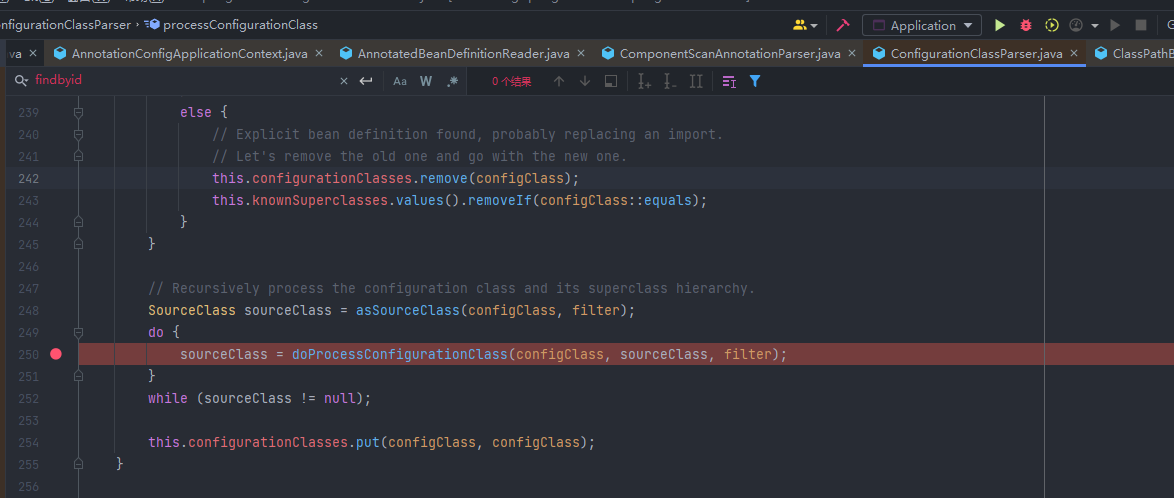The image size is (1174, 498).
Task: Toggle comment fold marker at line 240
Action: click(78, 135)
